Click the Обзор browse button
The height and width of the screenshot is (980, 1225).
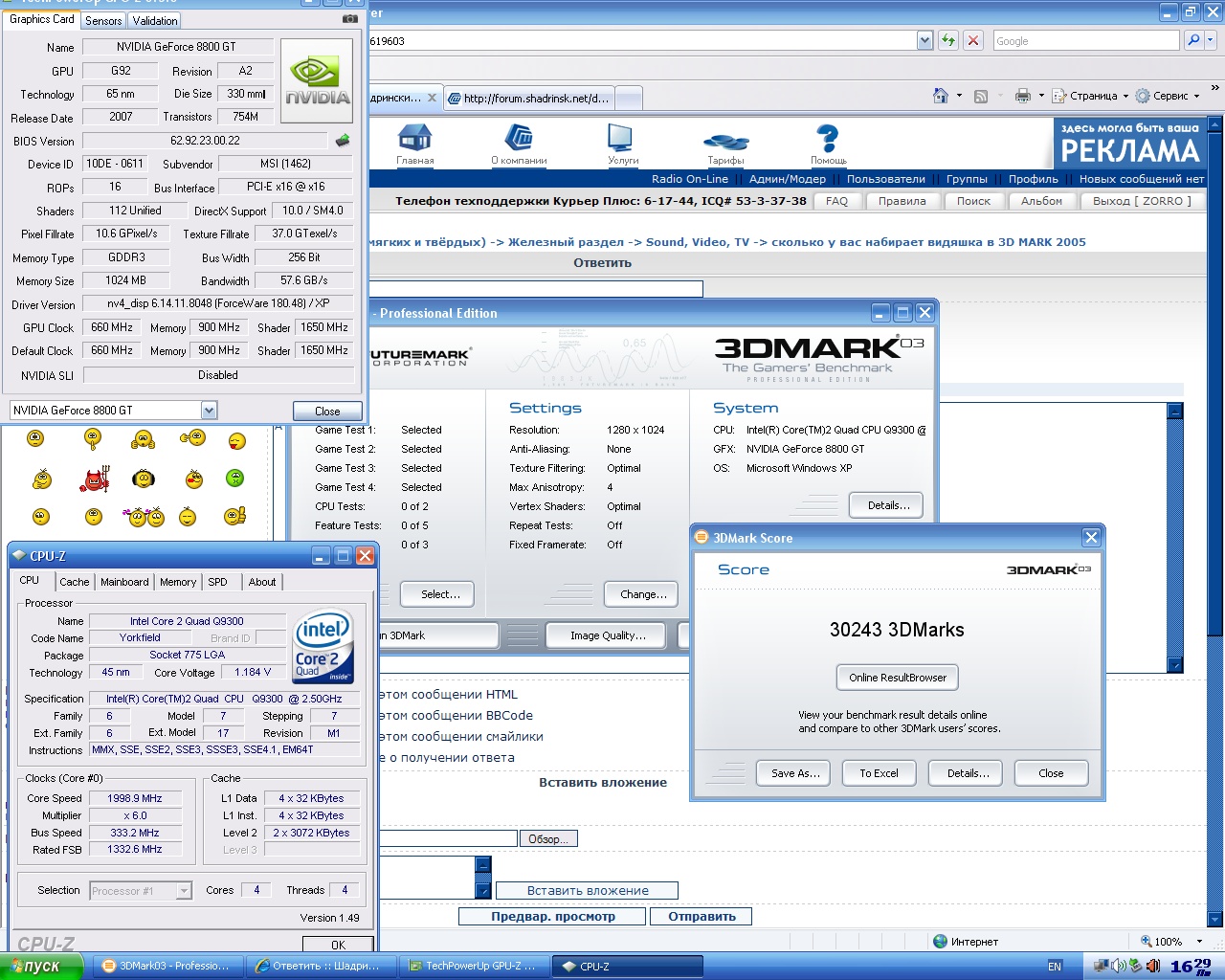click(548, 839)
